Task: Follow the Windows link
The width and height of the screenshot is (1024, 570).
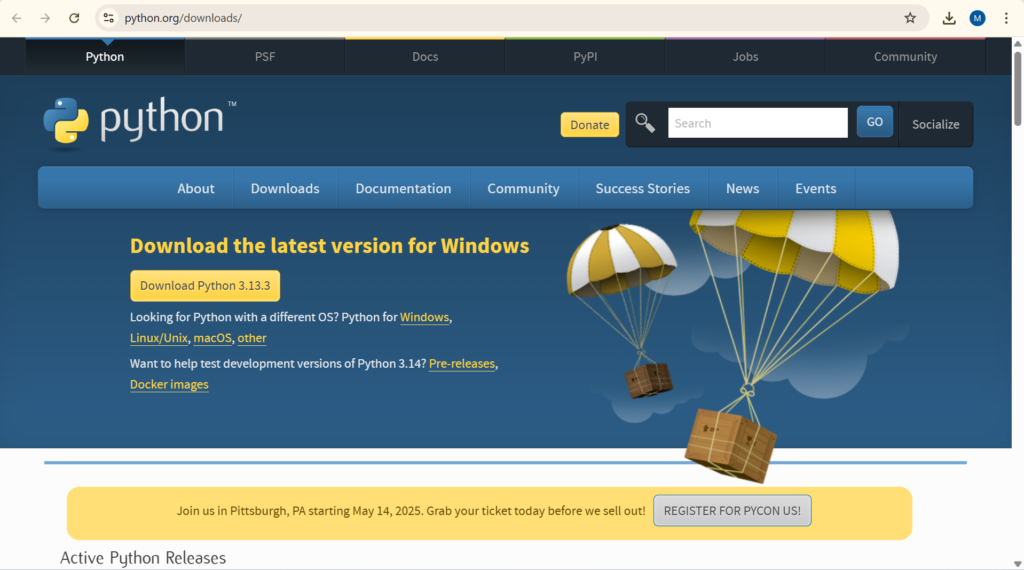Action: point(424,317)
